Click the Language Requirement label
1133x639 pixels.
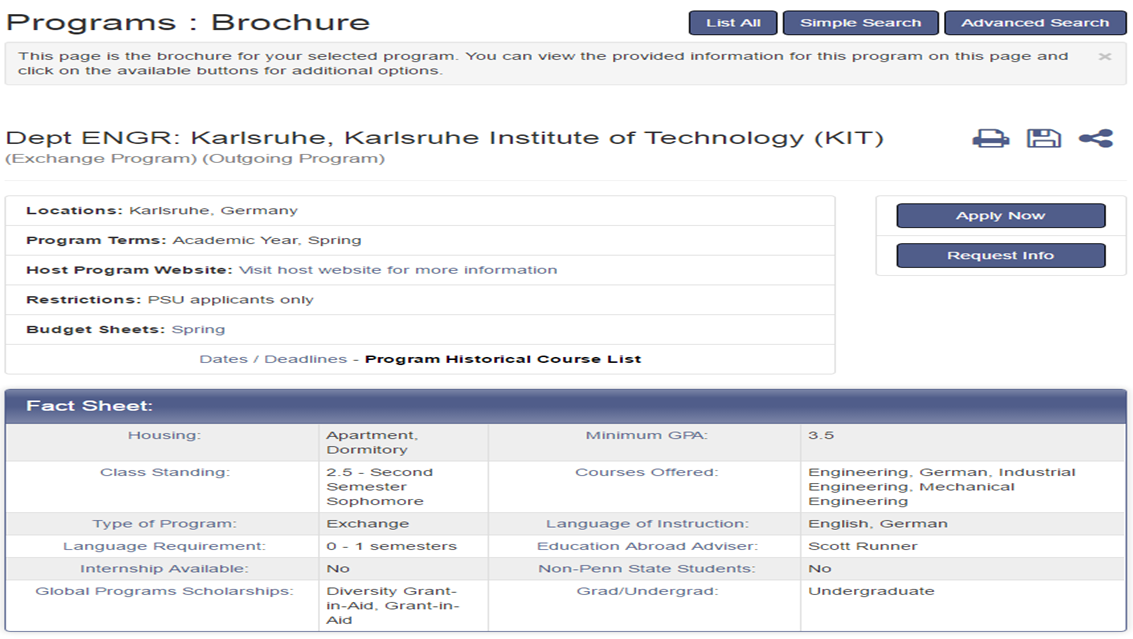coord(164,546)
